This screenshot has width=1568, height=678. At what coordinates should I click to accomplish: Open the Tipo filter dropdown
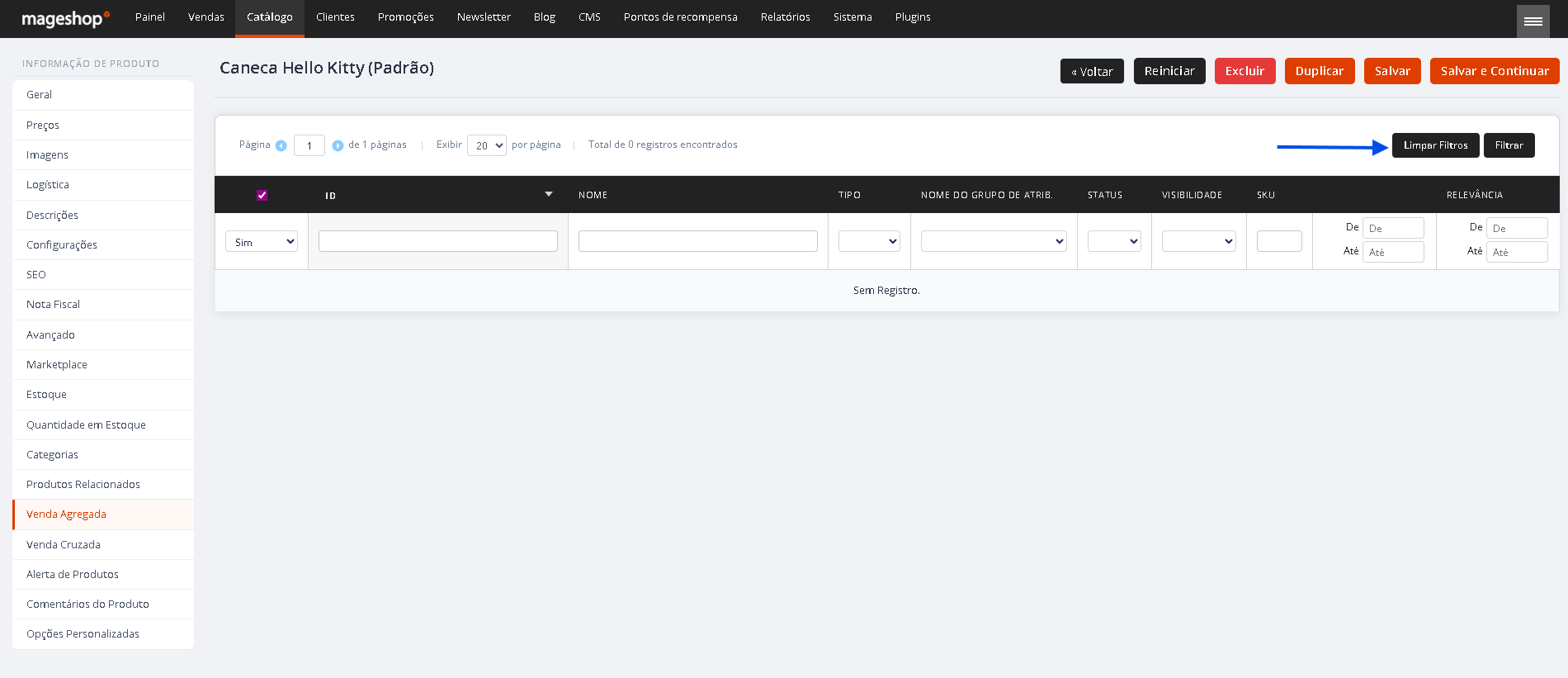[x=869, y=241]
